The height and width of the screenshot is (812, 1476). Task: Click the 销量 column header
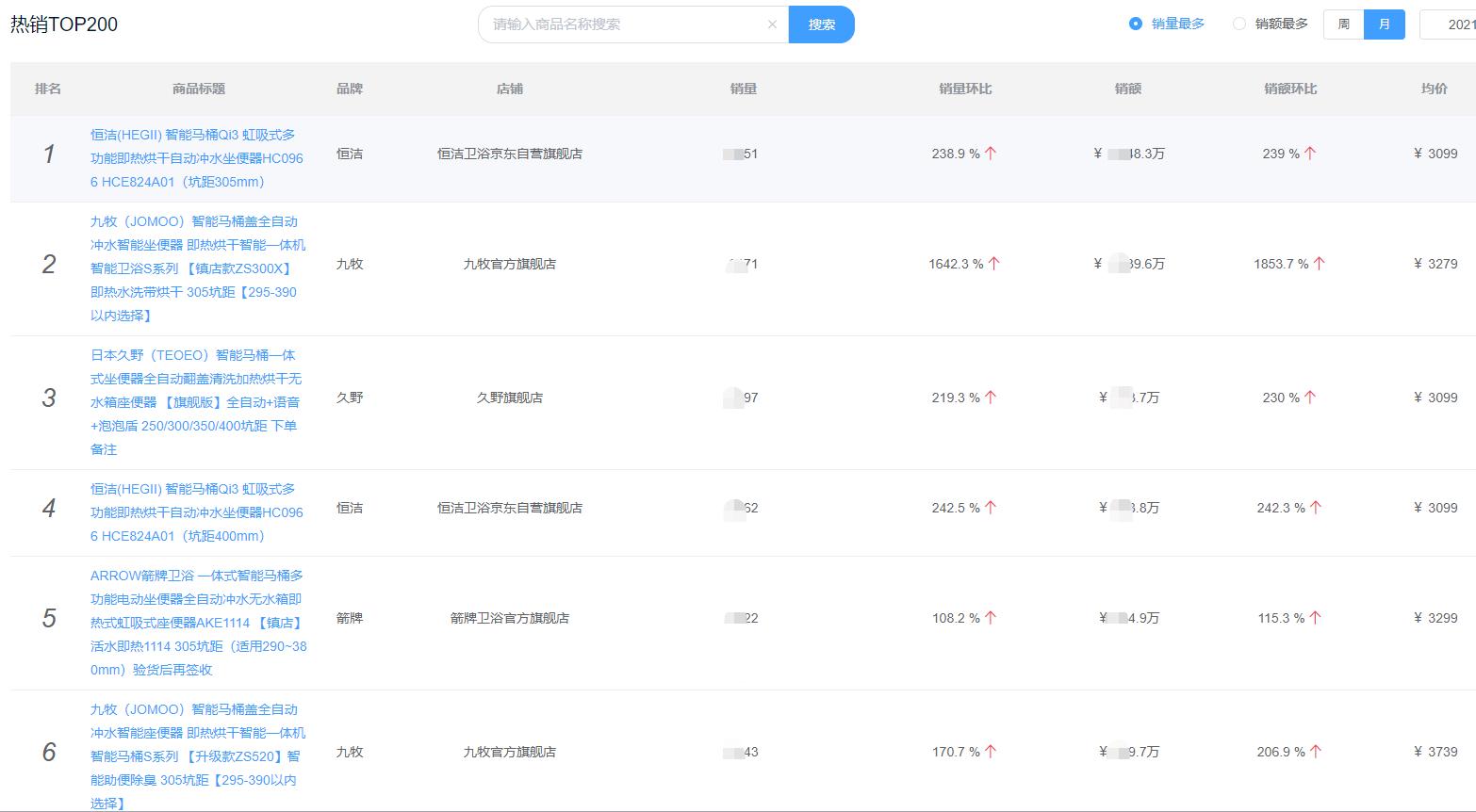(744, 89)
